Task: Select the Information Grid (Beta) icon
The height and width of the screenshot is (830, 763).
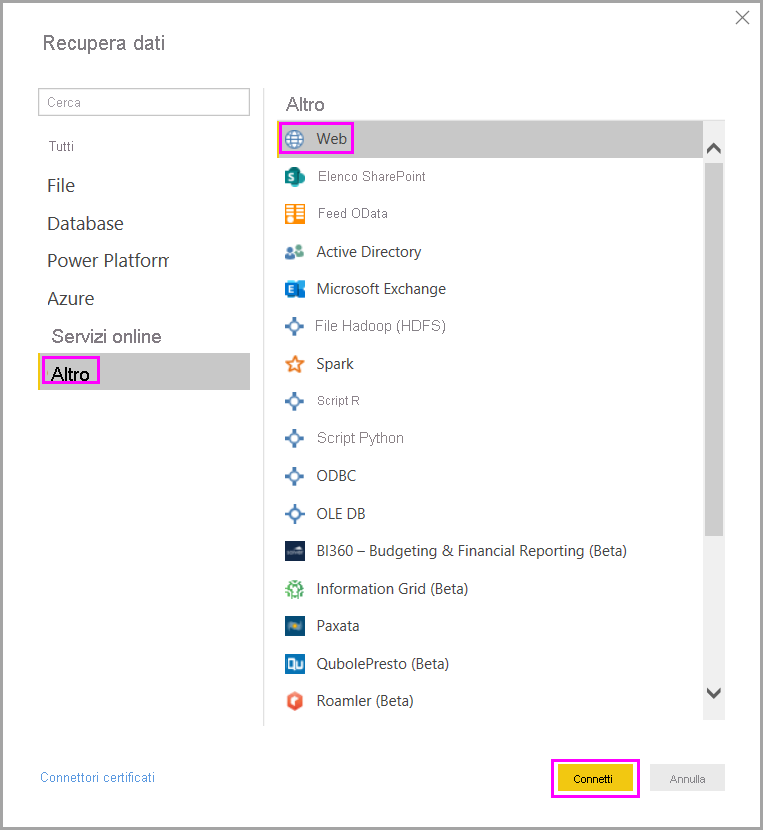Action: click(x=294, y=589)
